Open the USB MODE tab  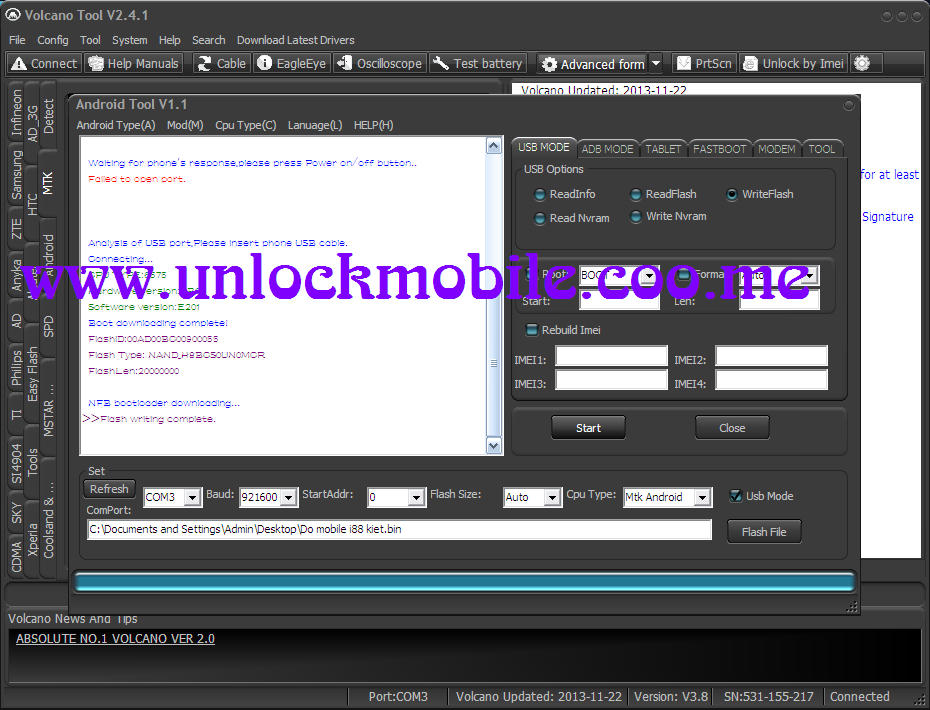[x=543, y=147]
